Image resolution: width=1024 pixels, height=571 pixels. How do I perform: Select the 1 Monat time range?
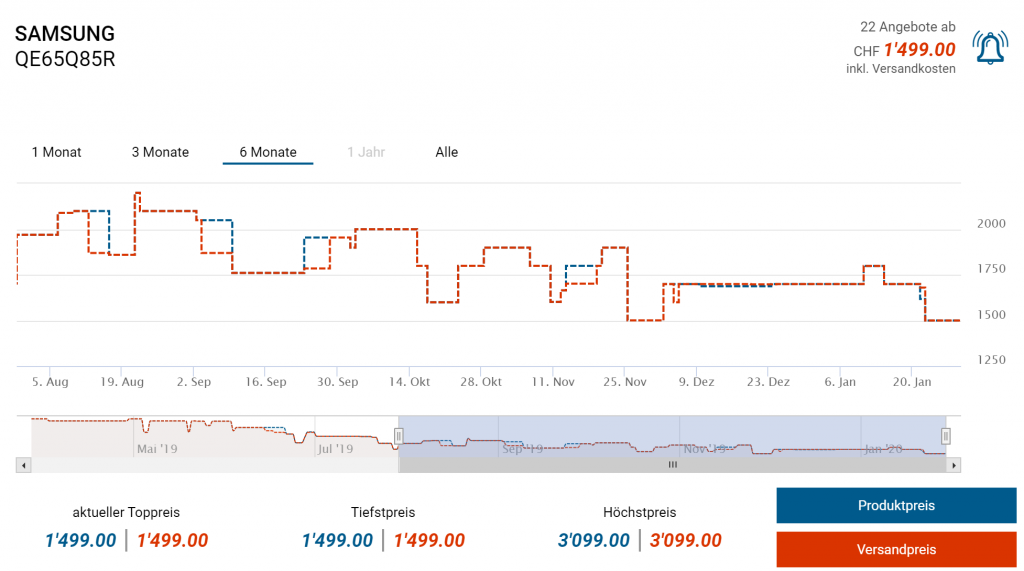[x=57, y=152]
